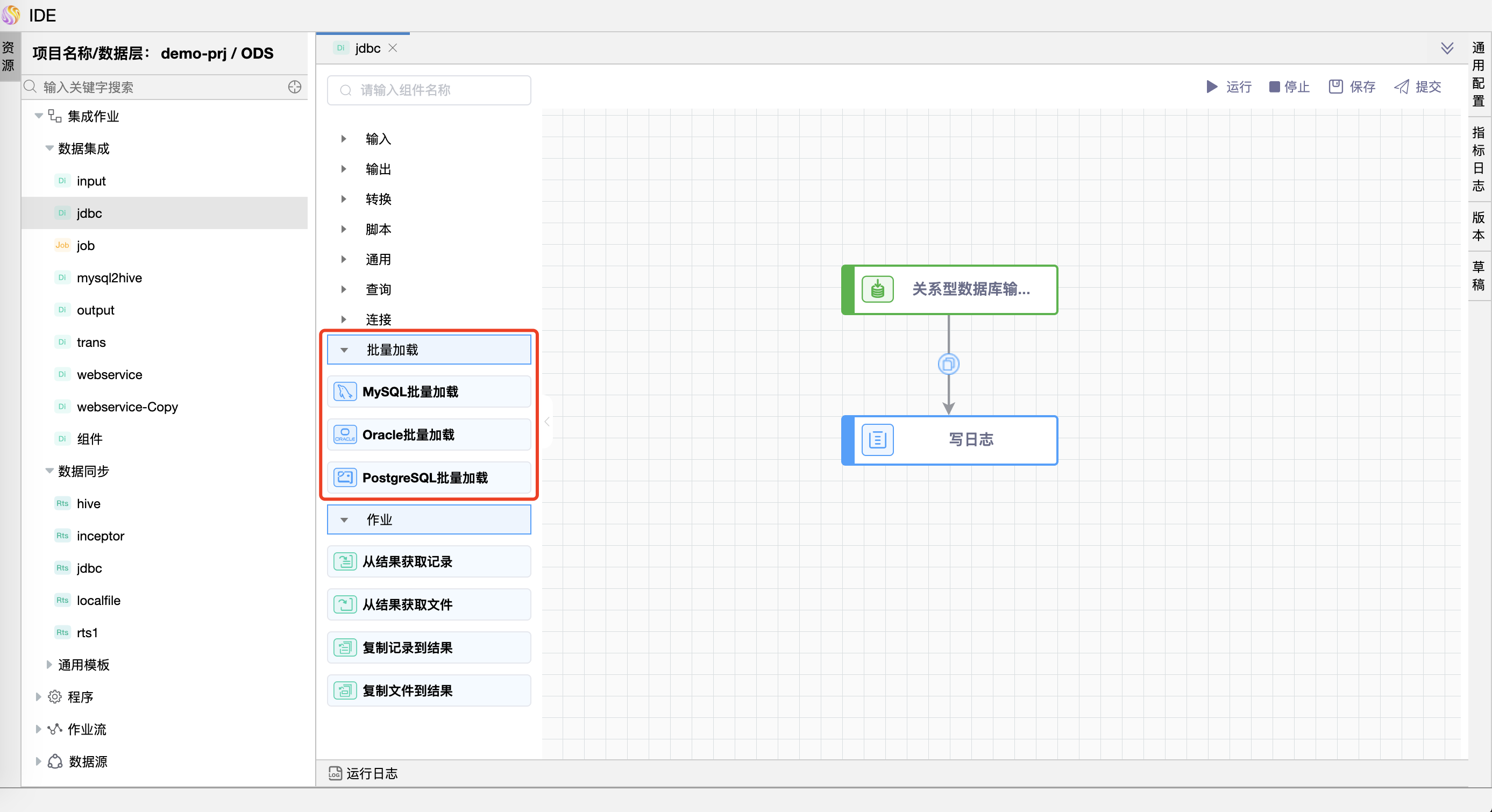Click the Oracle批量加载 icon
This screenshot has width=1492, height=812.
click(345, 434)
